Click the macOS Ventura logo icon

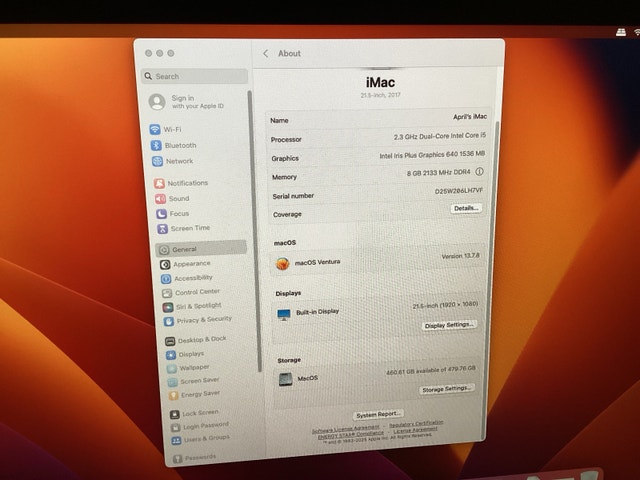[x=282, y=263]
